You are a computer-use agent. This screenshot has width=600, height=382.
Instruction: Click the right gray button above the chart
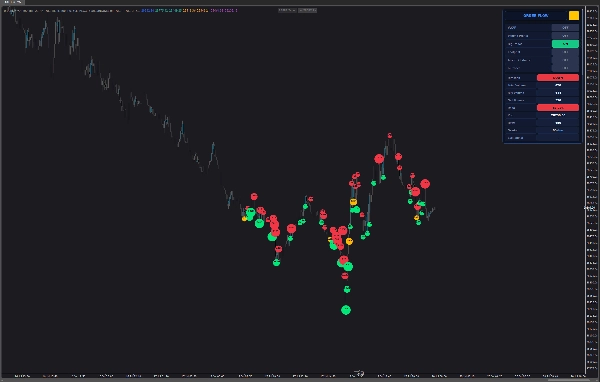(x=307, y=10)
